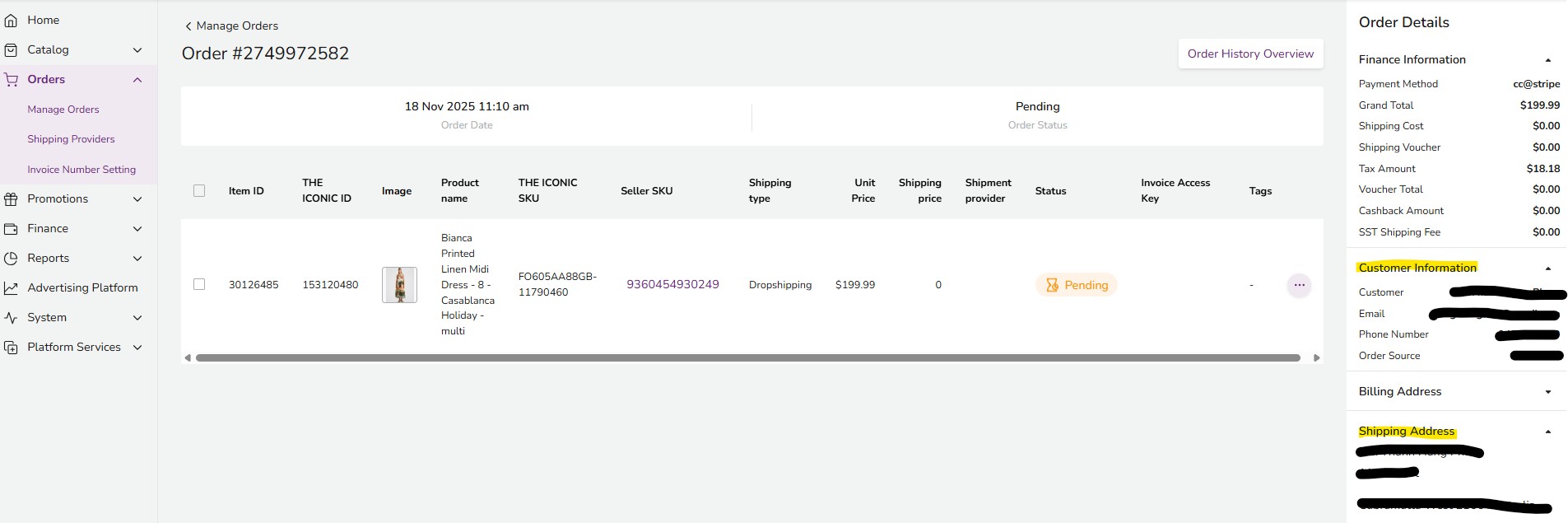Click the Advertising Platform chart icon
The width and height of the screenshot is (1568, 523).
(11, 288)
